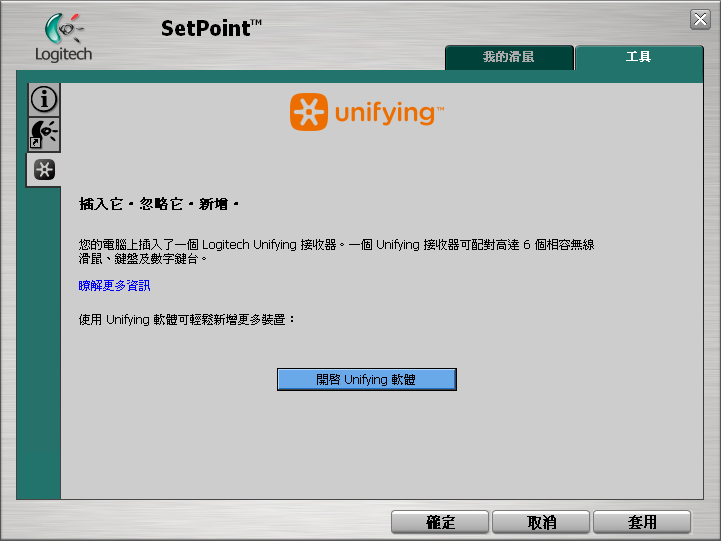Viewport: 721px width, 541px height.
Task: Click the paragraph about the Logitech Unifying 接收器
Action: click(336, 251)
